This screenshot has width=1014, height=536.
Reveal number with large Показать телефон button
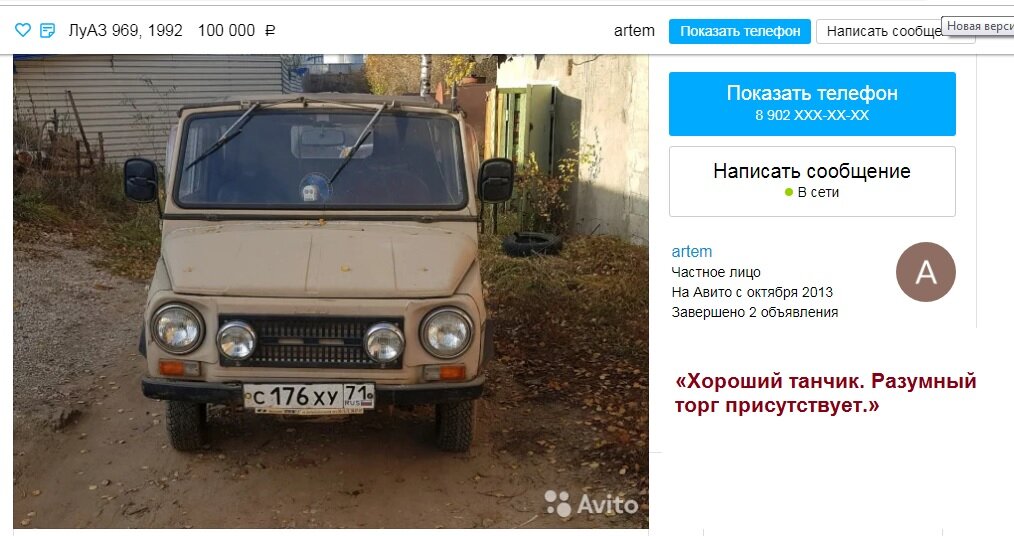coord(812,103)
